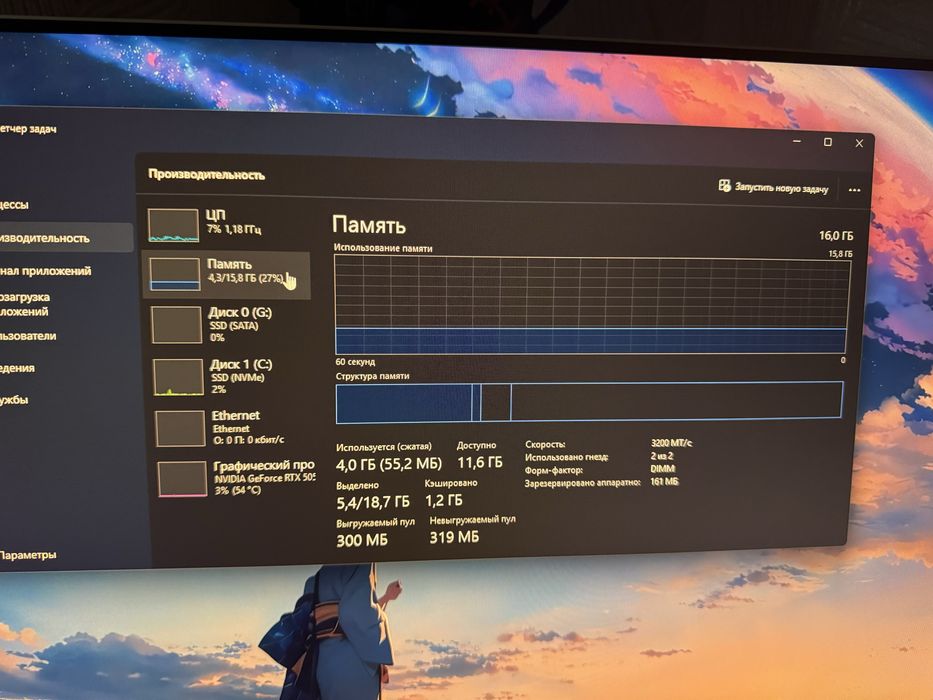
Task: Click Выгружаемый пул value 300 МБ
Action: [x=362, y=540]
